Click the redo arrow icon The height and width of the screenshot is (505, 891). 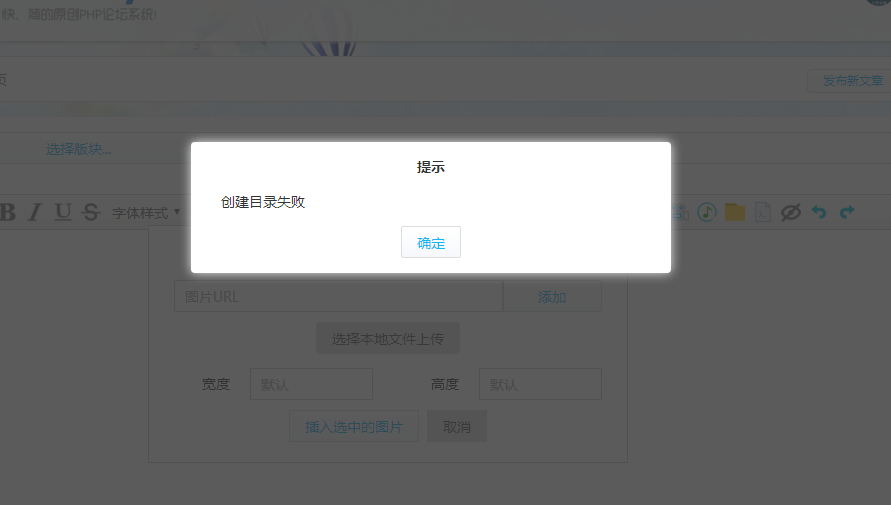[x=847, y=212]
